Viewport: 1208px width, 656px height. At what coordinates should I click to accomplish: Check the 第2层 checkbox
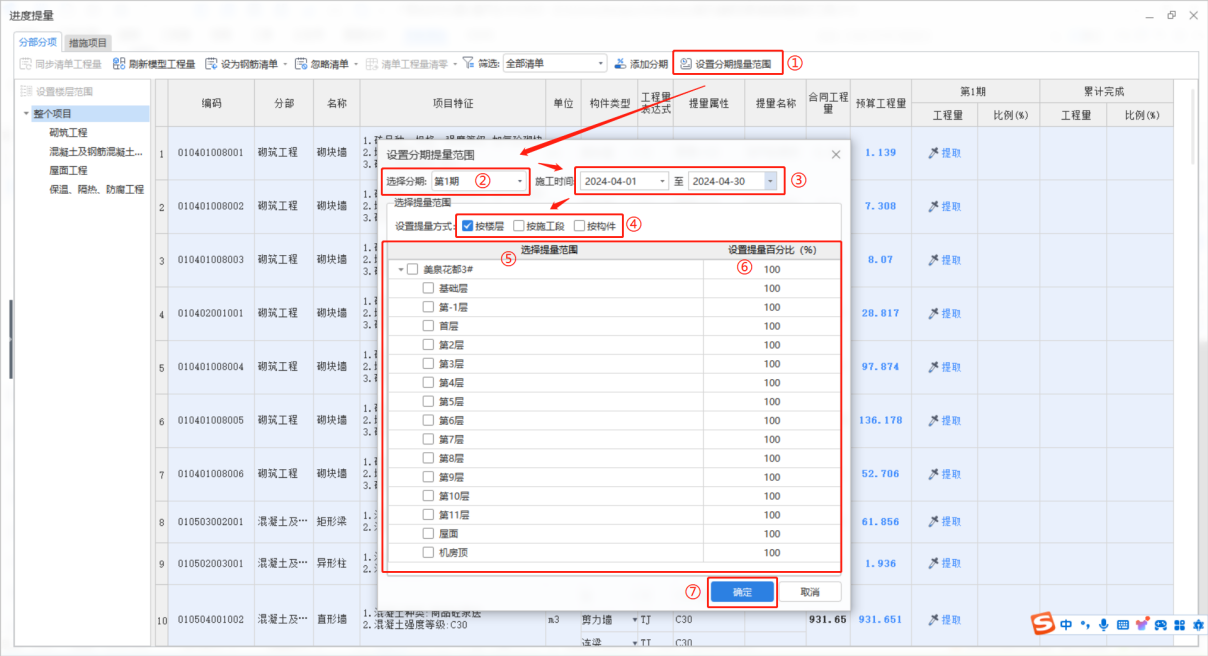click(429, 345)
